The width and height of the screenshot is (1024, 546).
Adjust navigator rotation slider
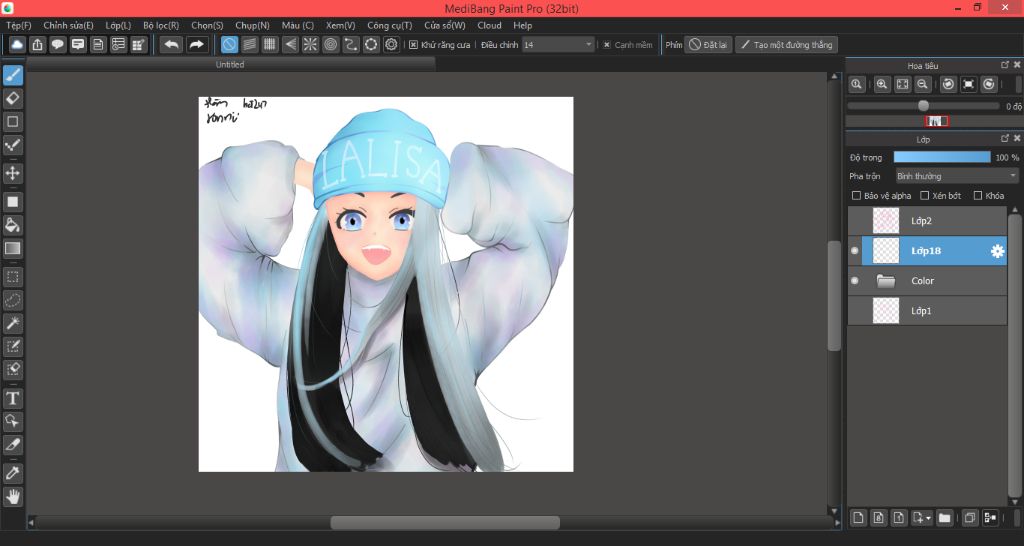coord(923,106)
